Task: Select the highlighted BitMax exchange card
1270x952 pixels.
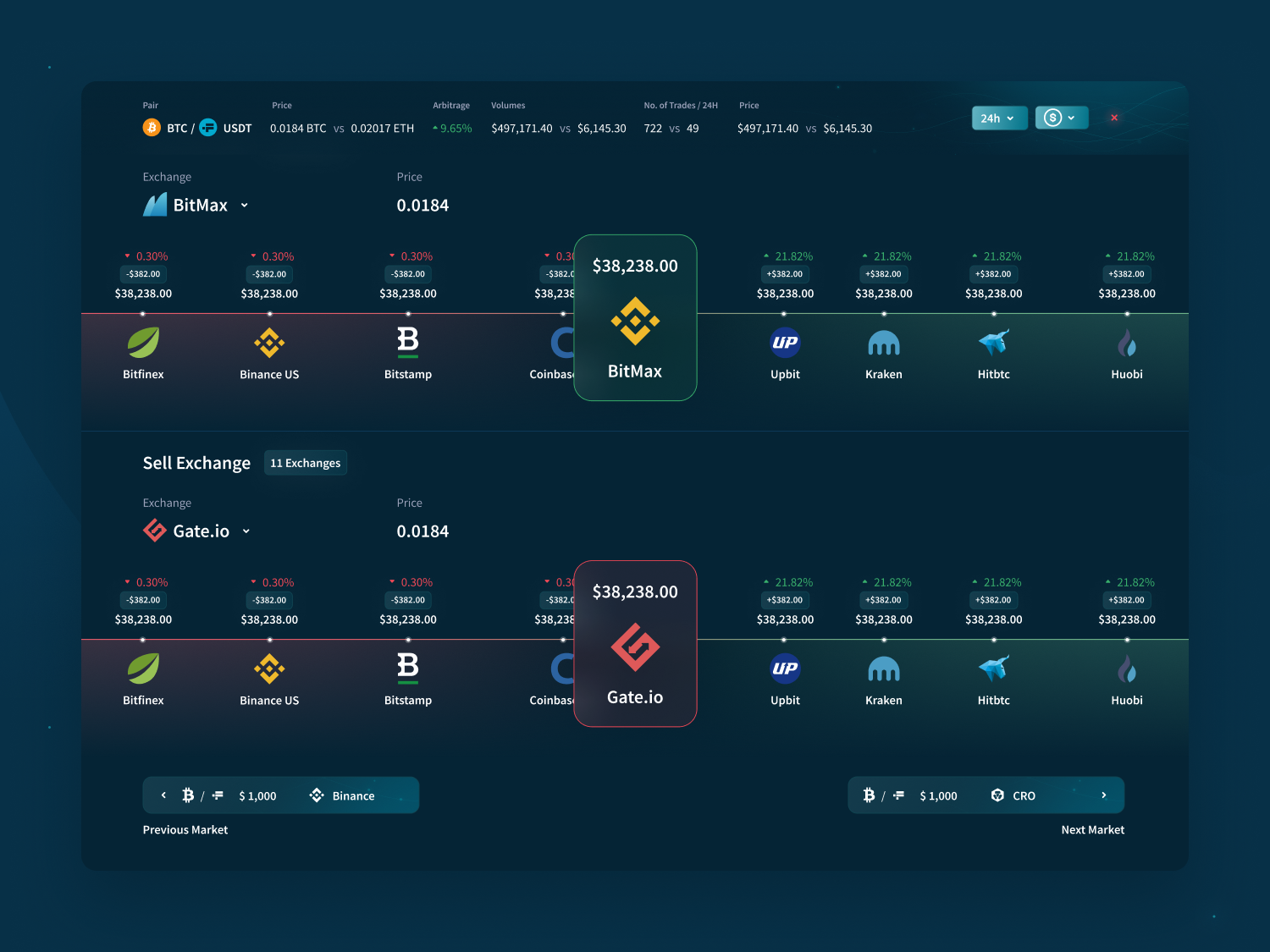Action: 635,317
